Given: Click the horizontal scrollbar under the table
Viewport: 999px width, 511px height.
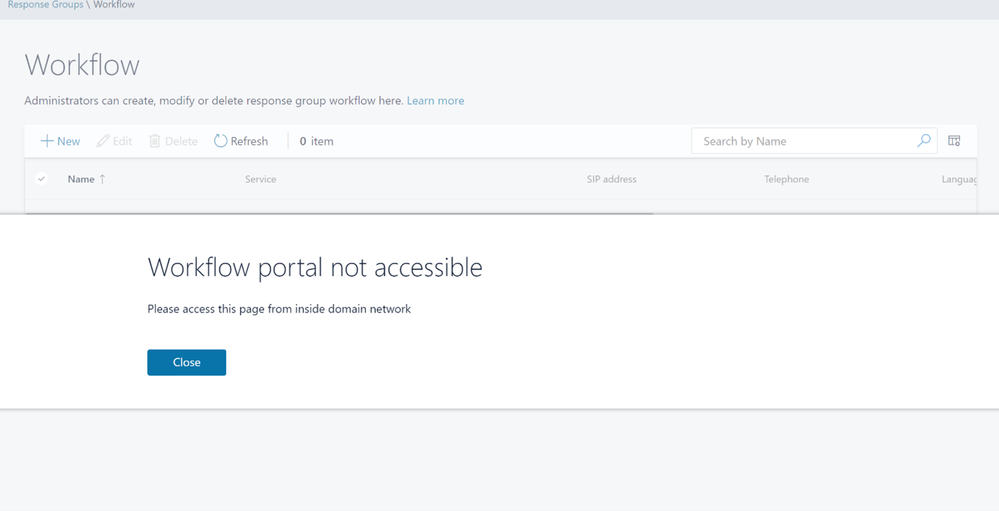Looking at the screenshot, I should pyautogui.click(x=339, y=213).
